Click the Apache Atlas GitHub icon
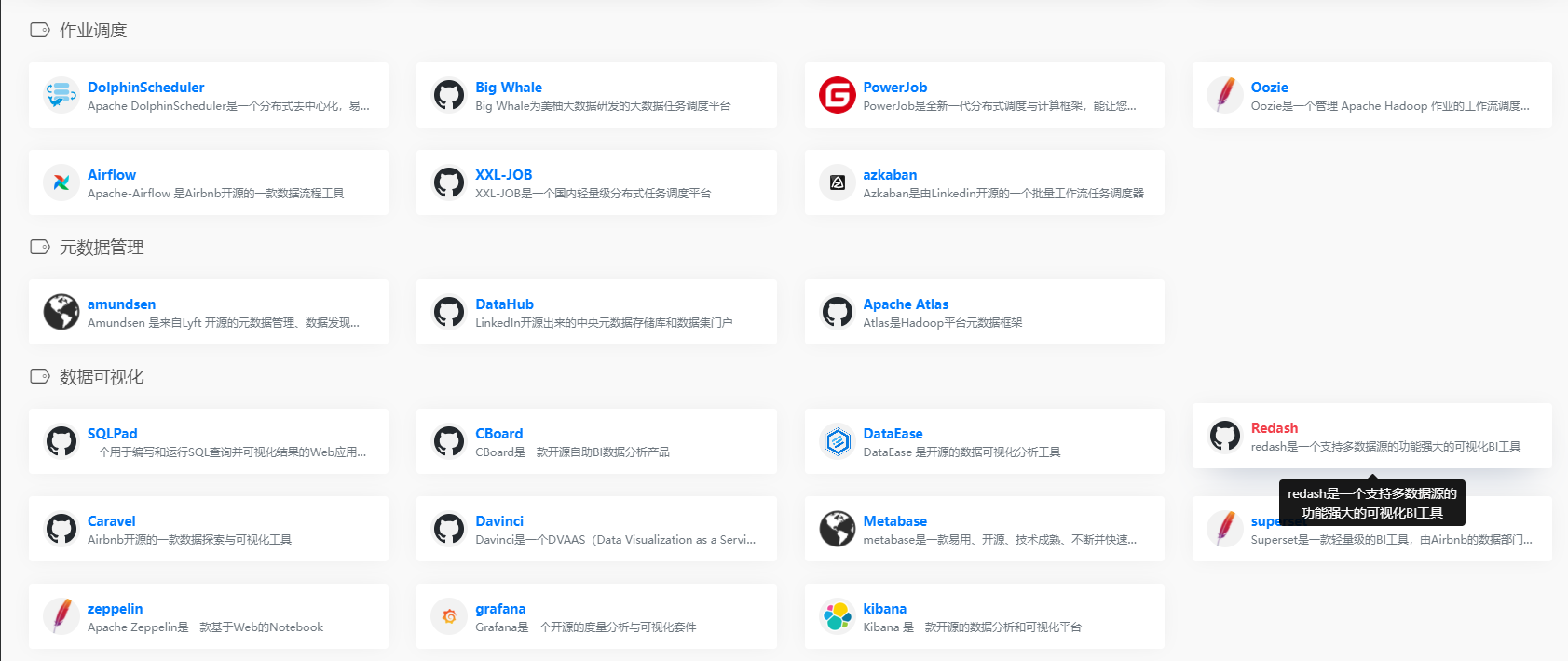This screenshot has width=1568, height=661. point(838,312)
